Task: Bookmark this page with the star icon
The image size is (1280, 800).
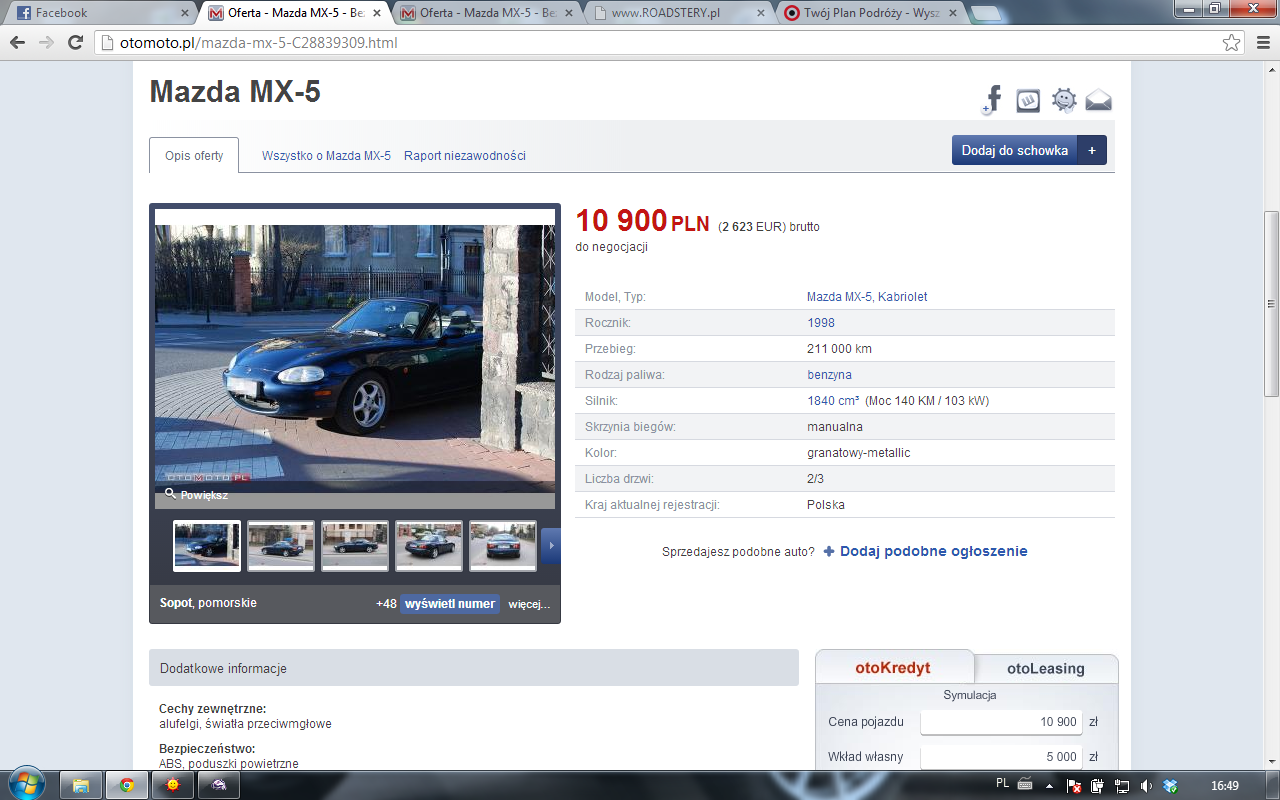Action: point(1232,43)
